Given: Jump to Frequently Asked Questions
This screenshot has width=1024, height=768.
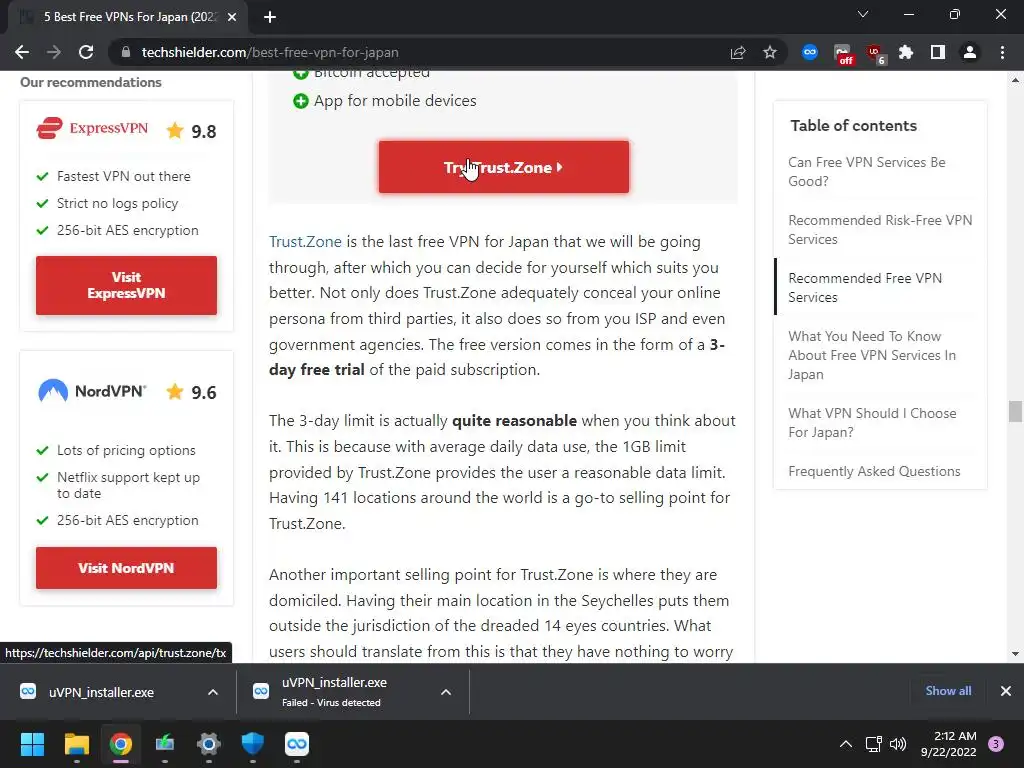Looking at the screenshot, I should coord(874,472).
